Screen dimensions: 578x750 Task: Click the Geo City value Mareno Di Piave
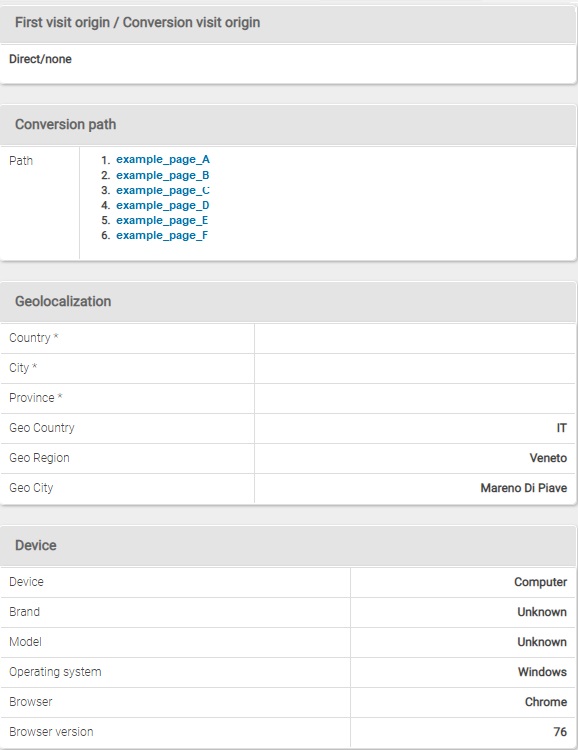tap(524, 488)
